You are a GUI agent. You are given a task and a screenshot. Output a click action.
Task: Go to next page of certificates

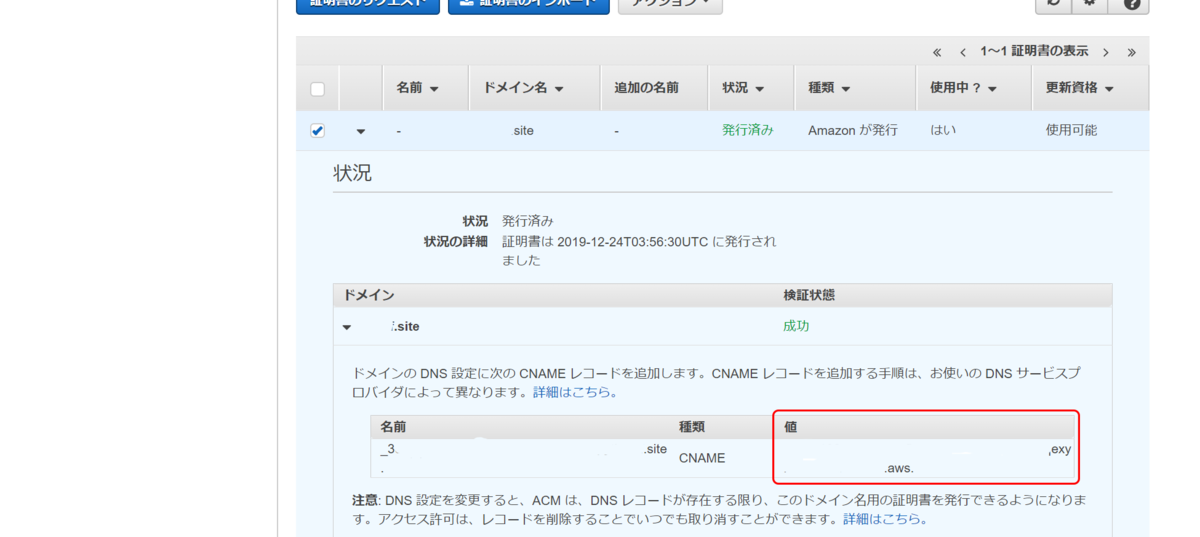(1106, 52)
